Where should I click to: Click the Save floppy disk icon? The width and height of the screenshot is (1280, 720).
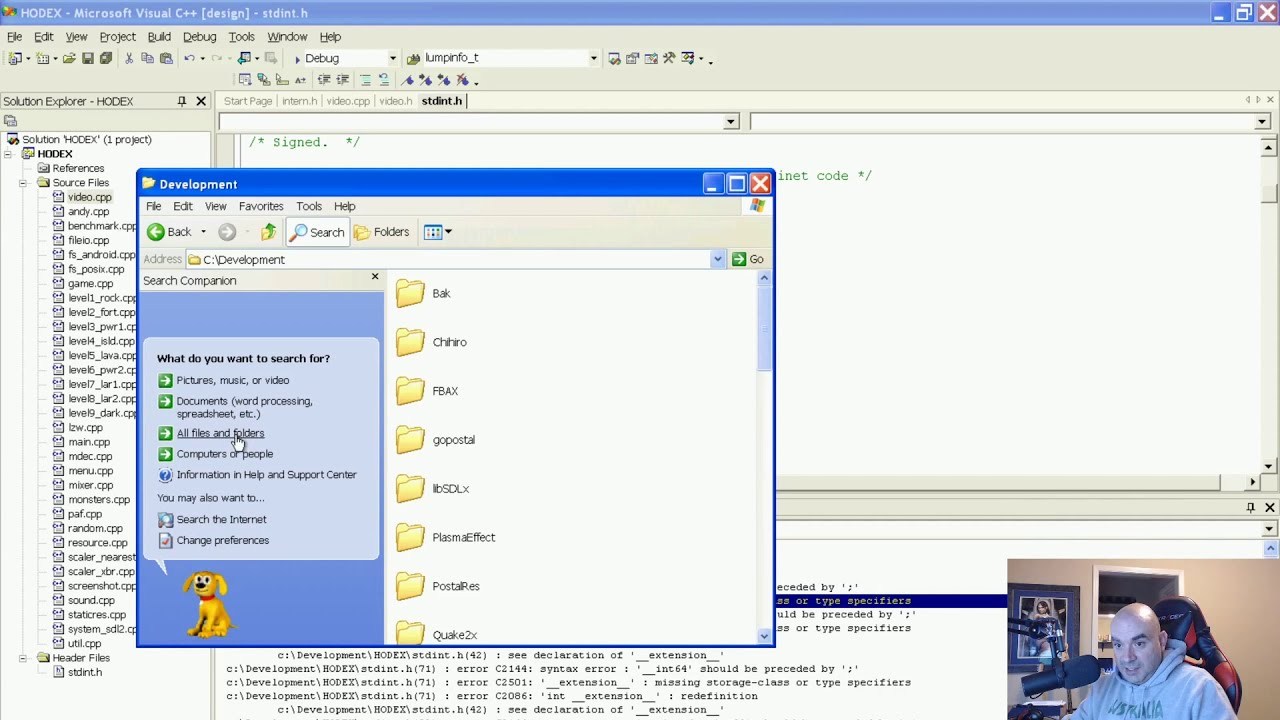[87, 58]
